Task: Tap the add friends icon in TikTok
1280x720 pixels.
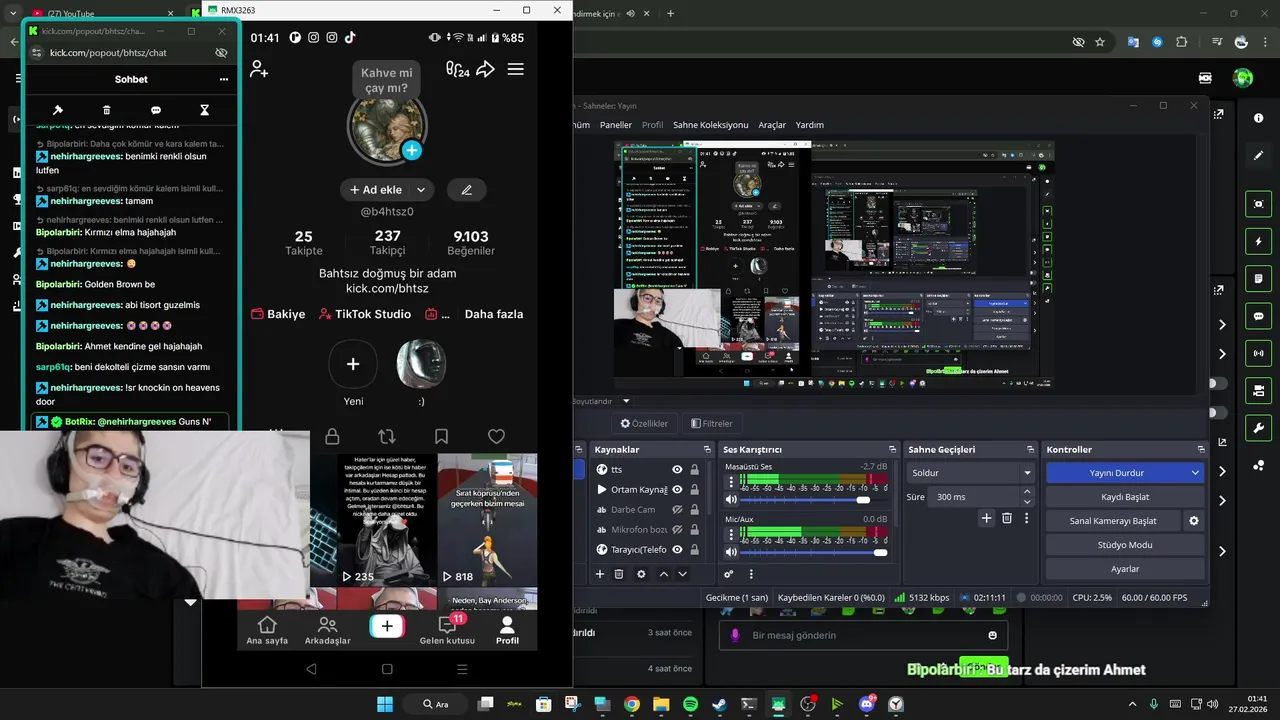Action: tap(259, 69)
